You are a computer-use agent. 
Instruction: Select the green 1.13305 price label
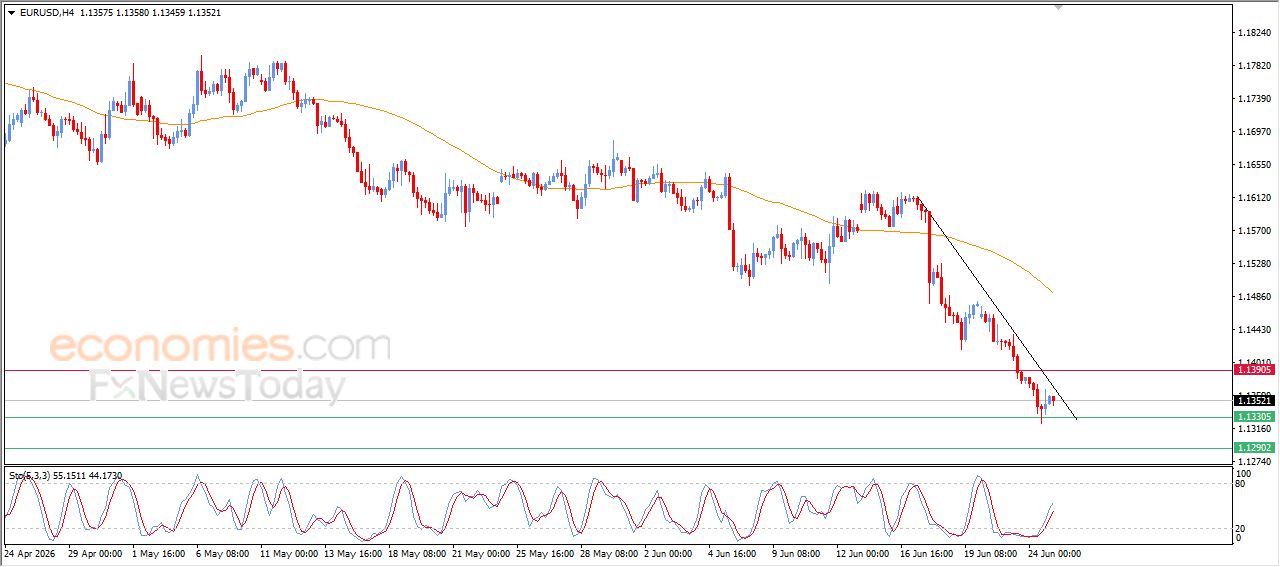pos(1254,417)
